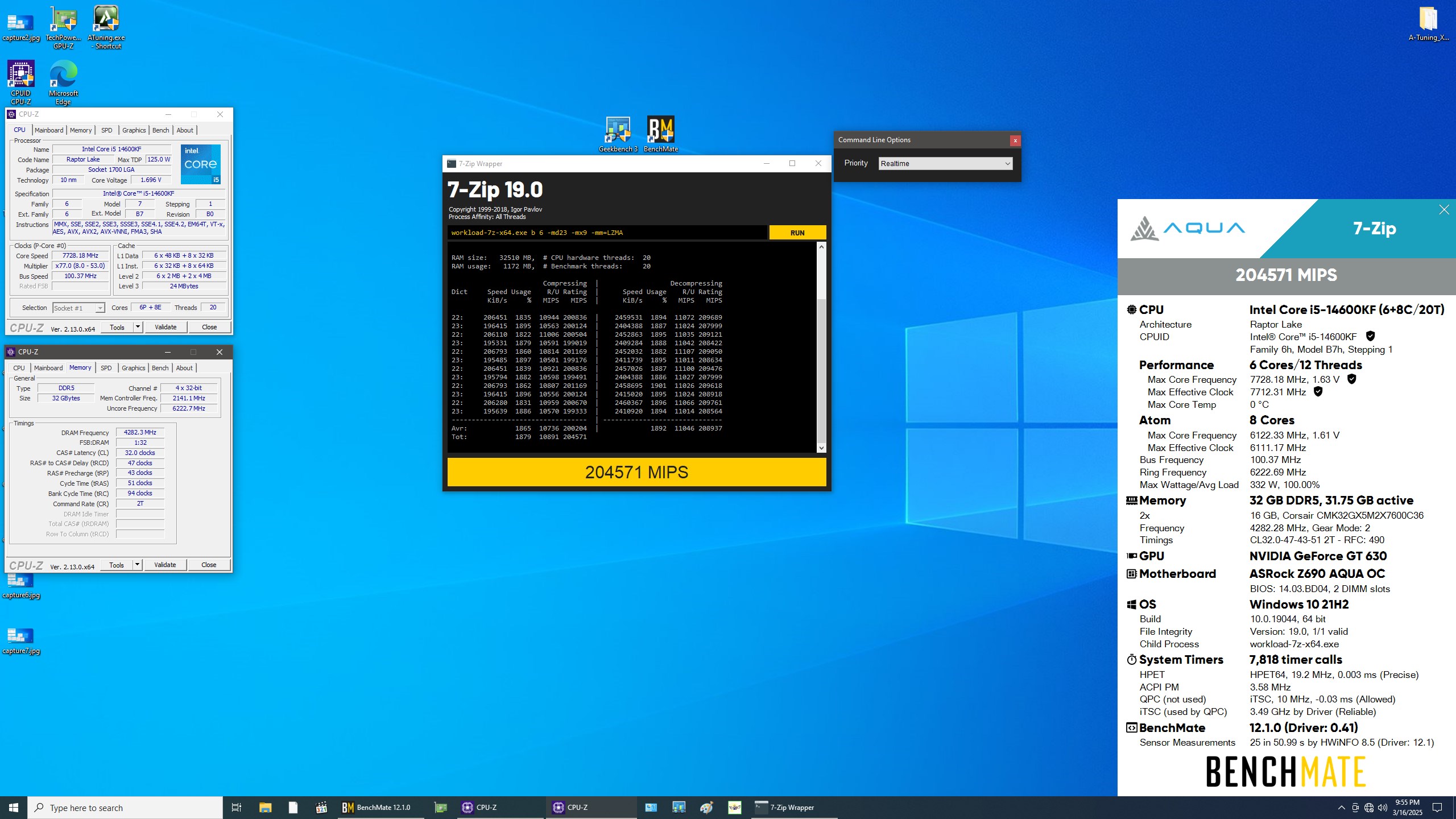This screenshot has width=1456, height=819.
Task: Open capture6.jpg on the desktop
Action: coord(21,585)
